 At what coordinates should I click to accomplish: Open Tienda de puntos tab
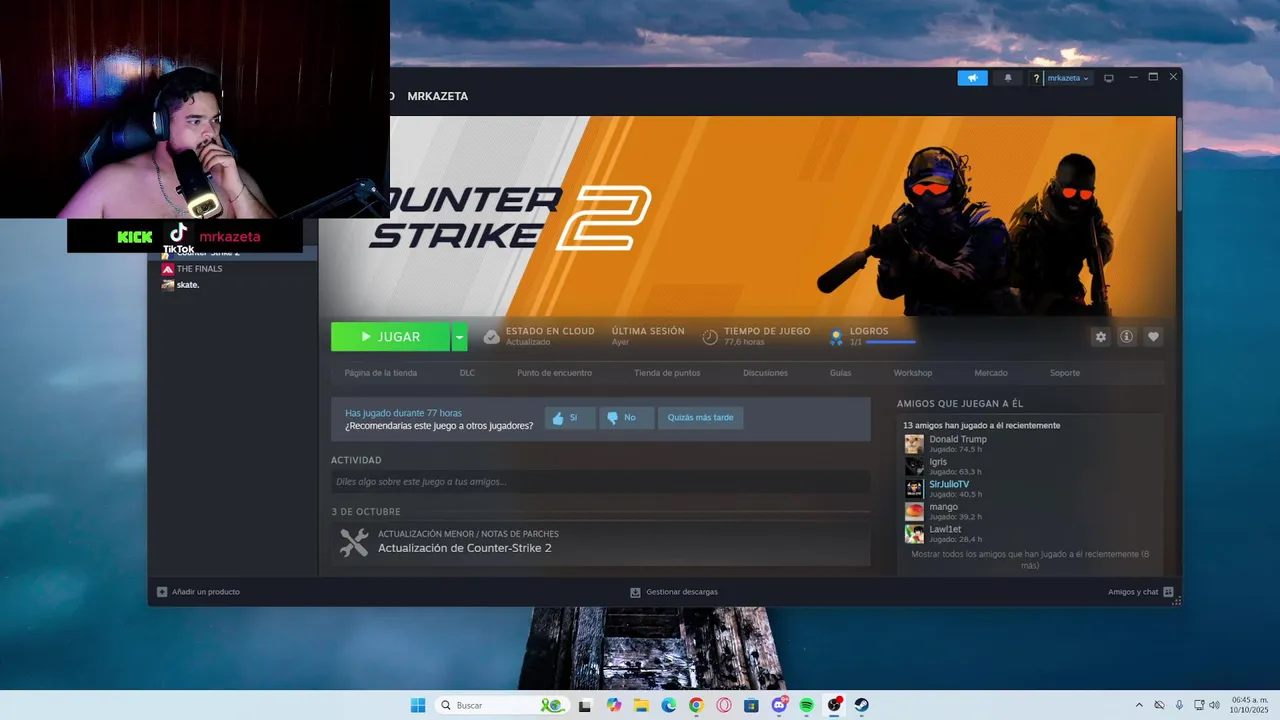(667, 373)
